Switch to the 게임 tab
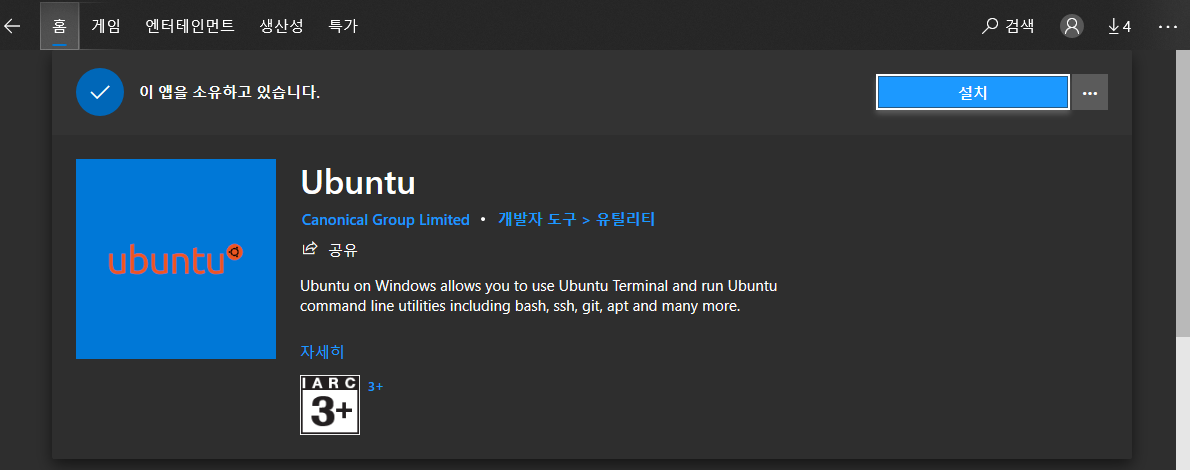The width and height of the screenshot is (1190, 470). click(x=105, y=26)
